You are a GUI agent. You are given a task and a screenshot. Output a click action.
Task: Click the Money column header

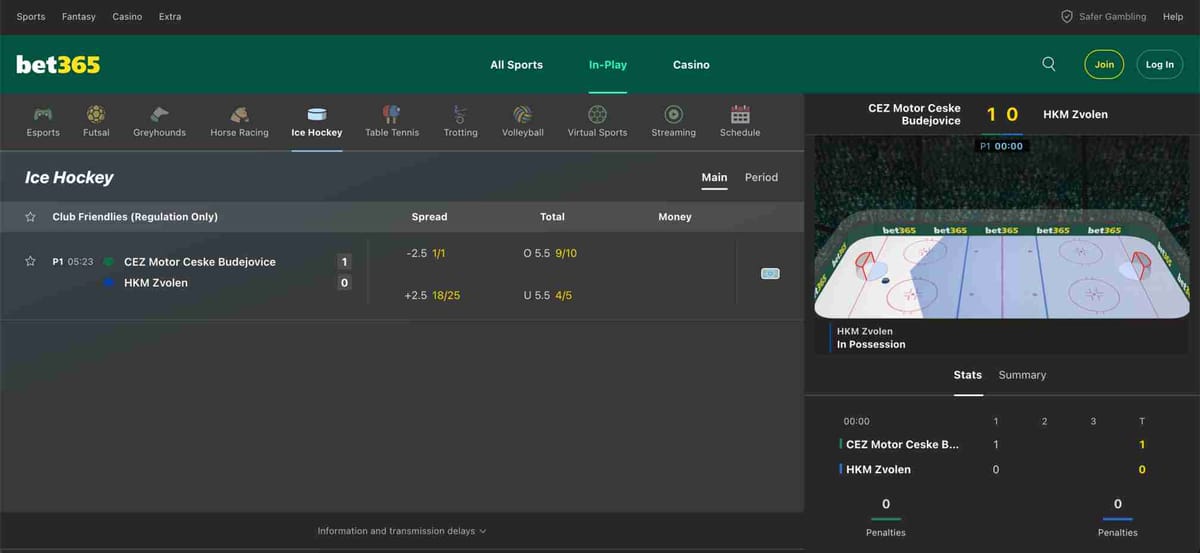[x=675, y=217]
